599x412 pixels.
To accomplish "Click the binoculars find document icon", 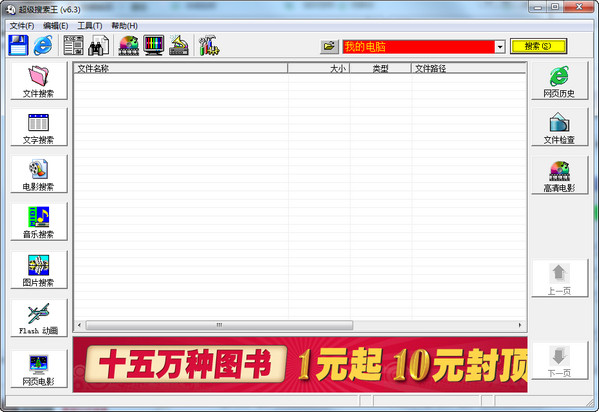I will [x=98, y=45].
